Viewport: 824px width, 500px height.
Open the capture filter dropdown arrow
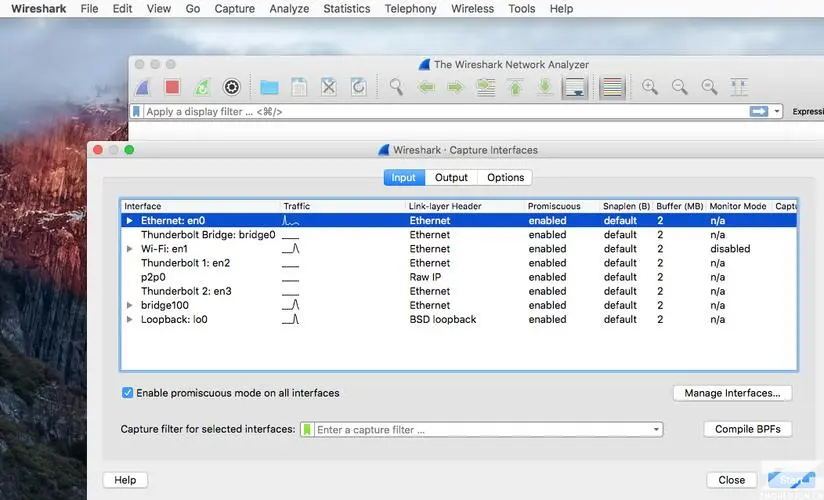click(x=656, y=430)
